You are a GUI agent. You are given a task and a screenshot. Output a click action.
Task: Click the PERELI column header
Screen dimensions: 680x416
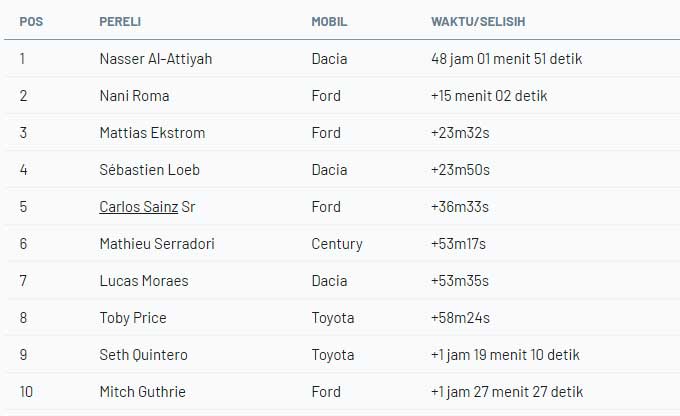(x=120, y=21)
